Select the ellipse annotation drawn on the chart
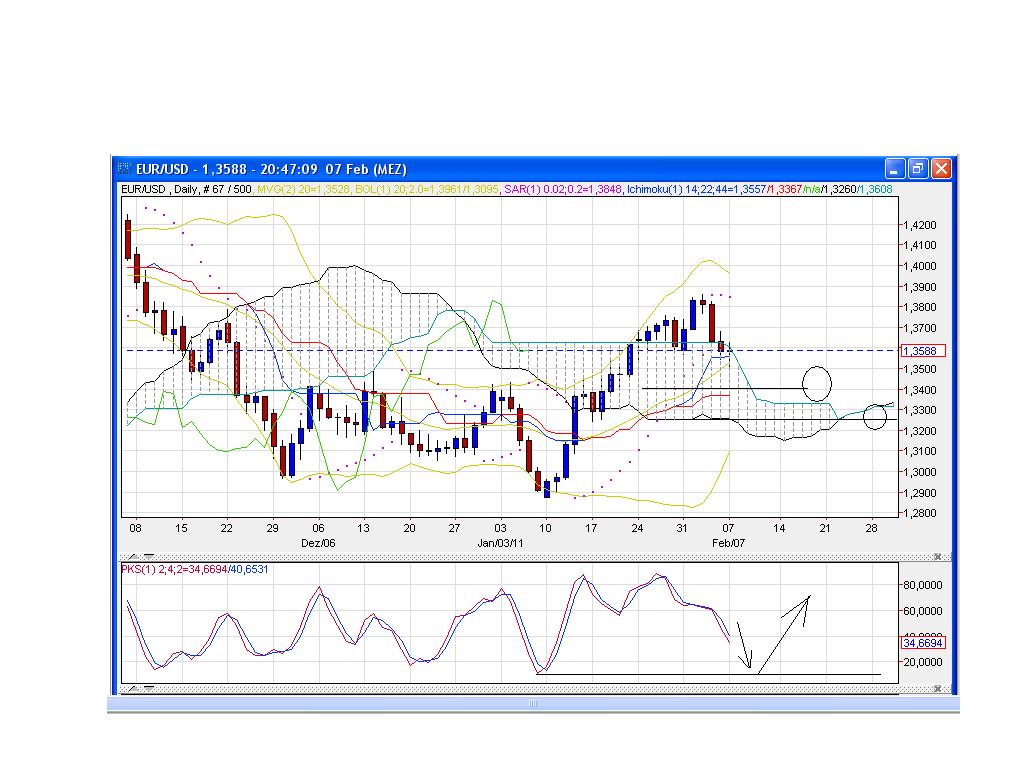The width and height of the screenshot is (1024, 768). pos(817,382)
